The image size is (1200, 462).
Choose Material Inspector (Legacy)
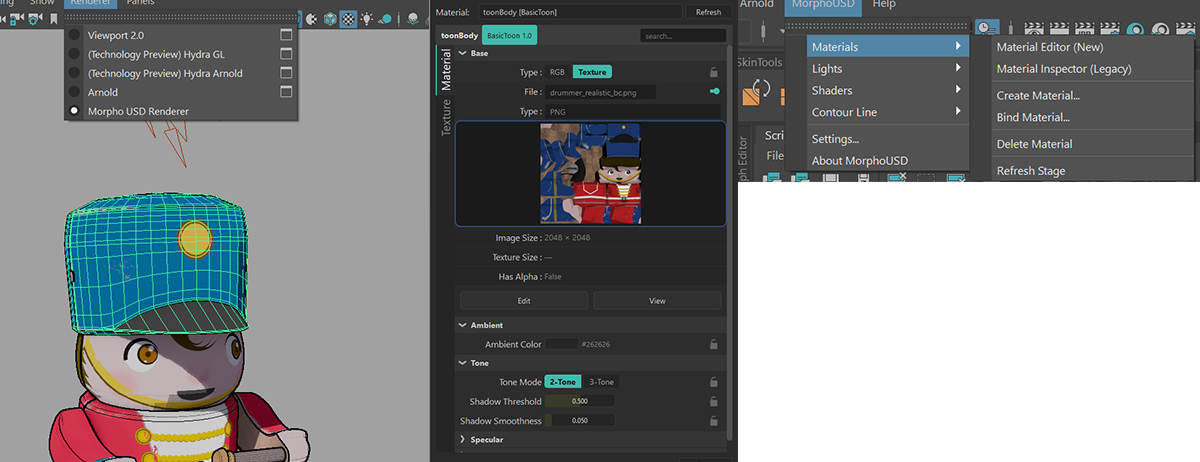[x=1064, y=69]
